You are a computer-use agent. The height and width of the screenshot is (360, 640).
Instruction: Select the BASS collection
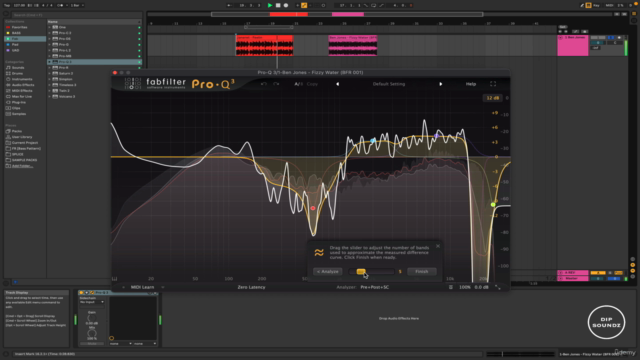pos(16,33)
